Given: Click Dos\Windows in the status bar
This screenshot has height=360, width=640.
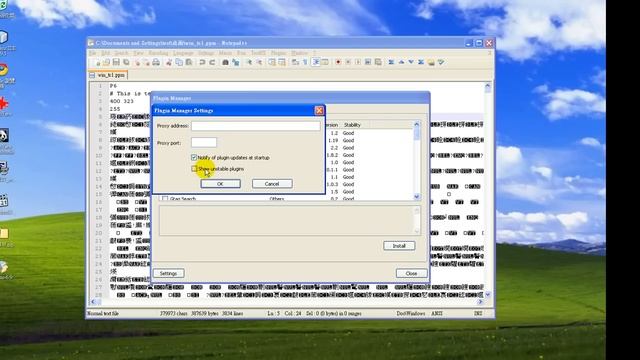Looking at the screenshot, I should coord(411,313).
